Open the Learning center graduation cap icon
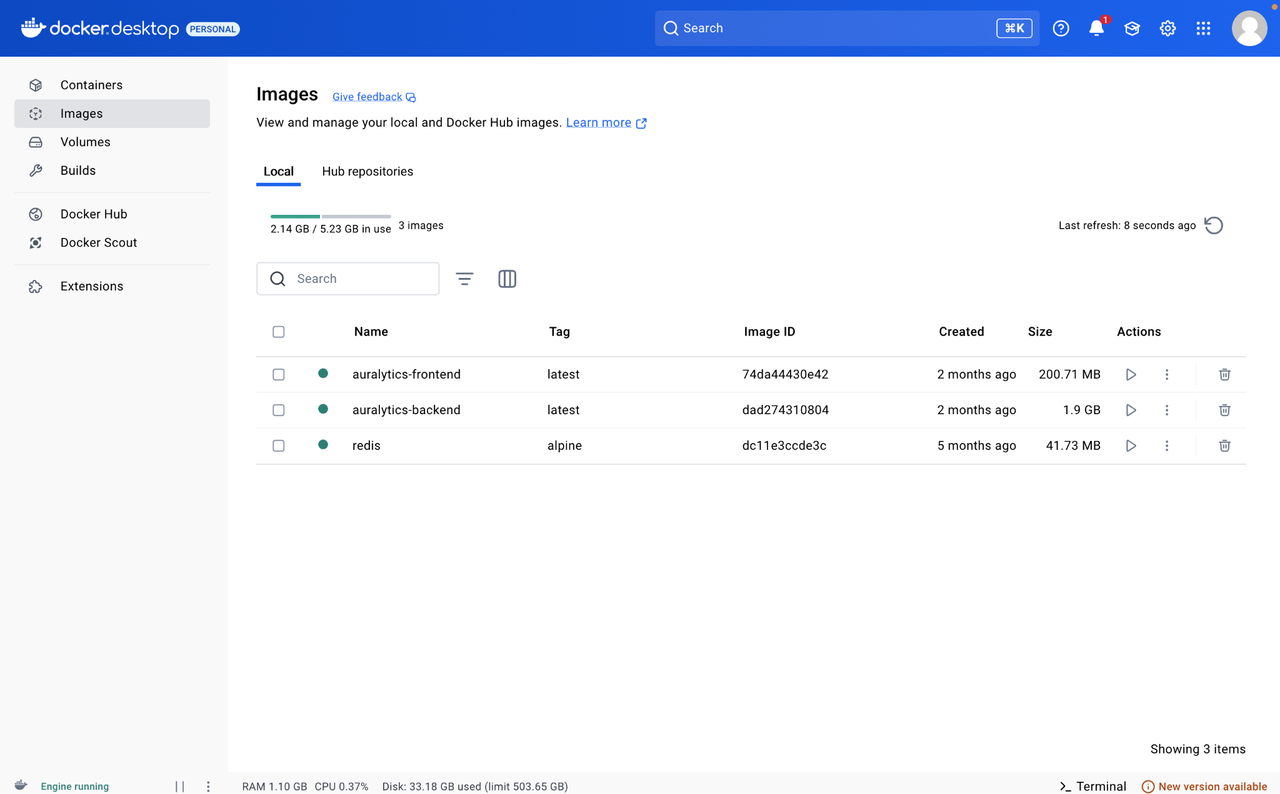Image resolution: width=1280 pixels, height=794 pixels. [x=1132, y=28]
